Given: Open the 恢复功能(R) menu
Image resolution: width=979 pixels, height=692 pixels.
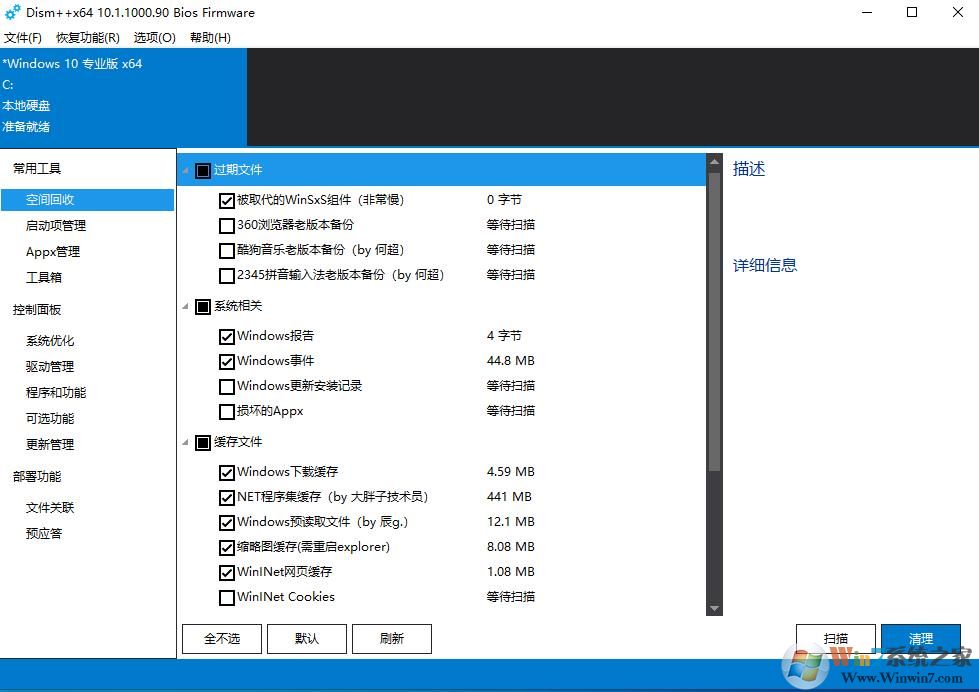Looking at the screenshot, I should [x=87, y=37].
